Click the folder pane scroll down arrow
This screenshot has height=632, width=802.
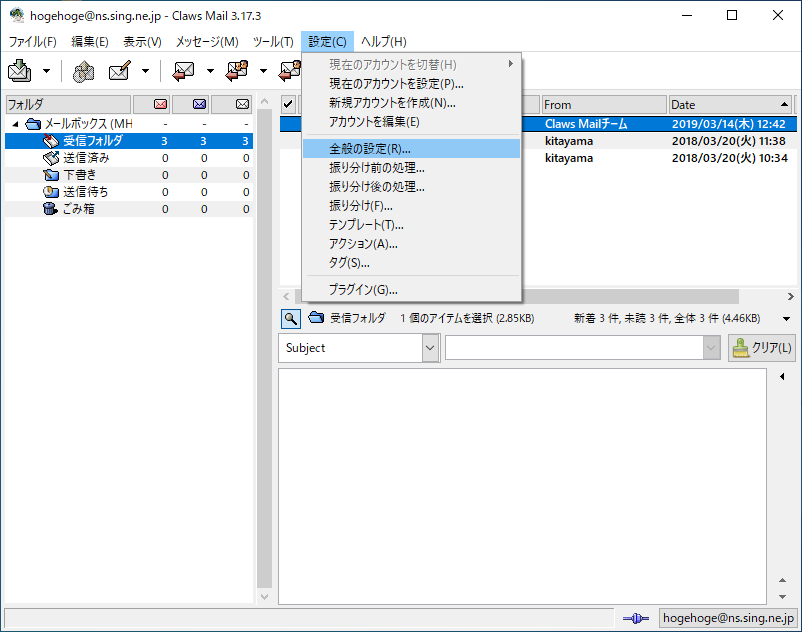(x=264, y=596)
